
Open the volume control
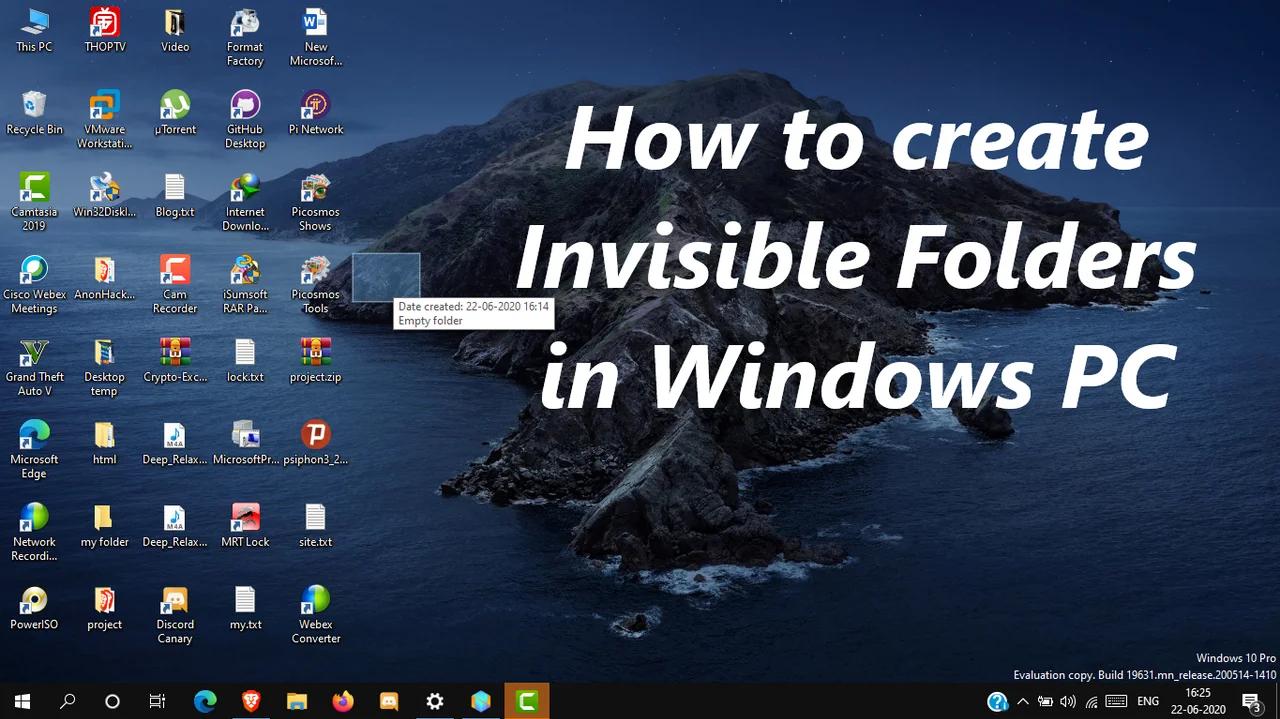pyautogui.click(x=1067, y=701)
